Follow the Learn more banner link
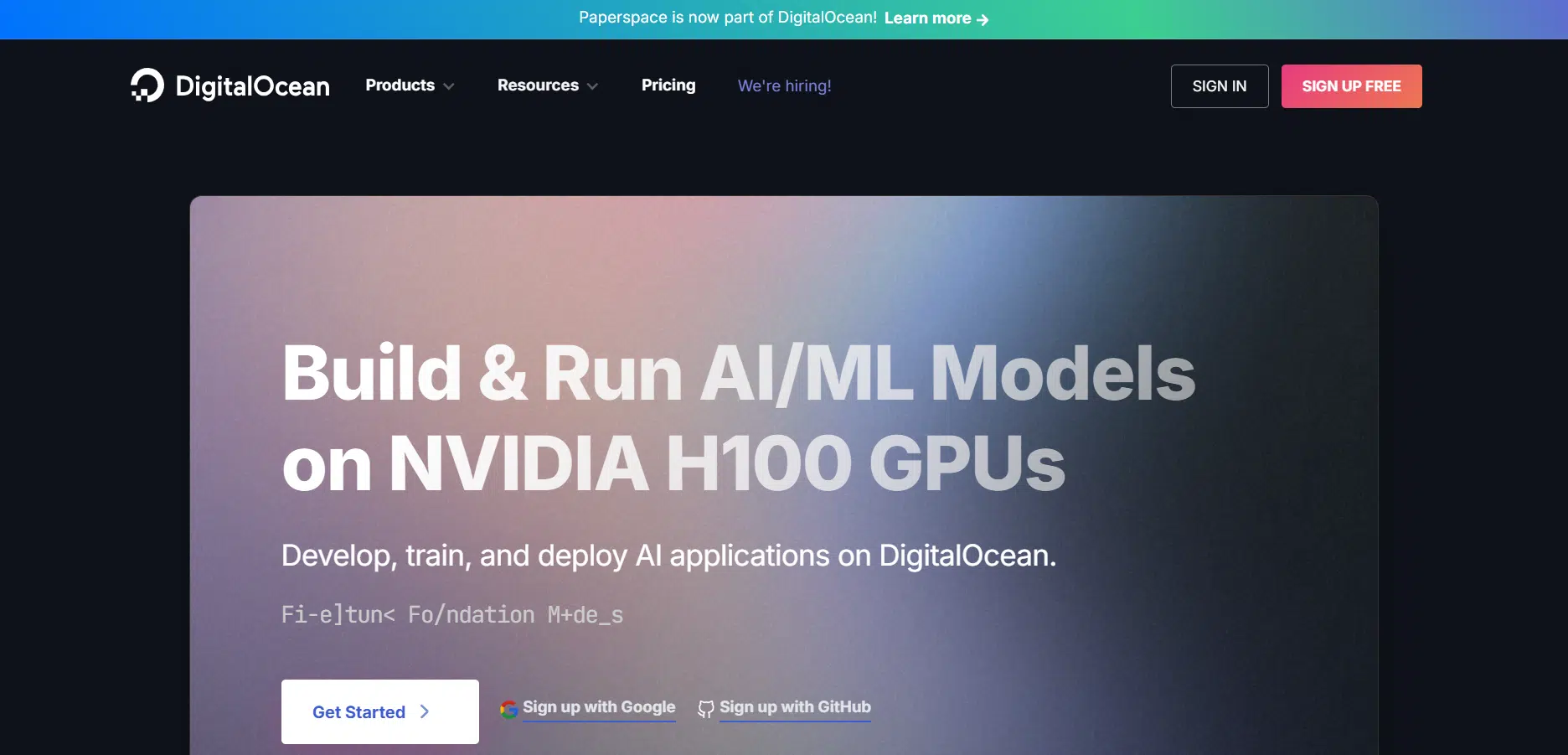This screenshot has height=755, width=1568. point(927,18)
